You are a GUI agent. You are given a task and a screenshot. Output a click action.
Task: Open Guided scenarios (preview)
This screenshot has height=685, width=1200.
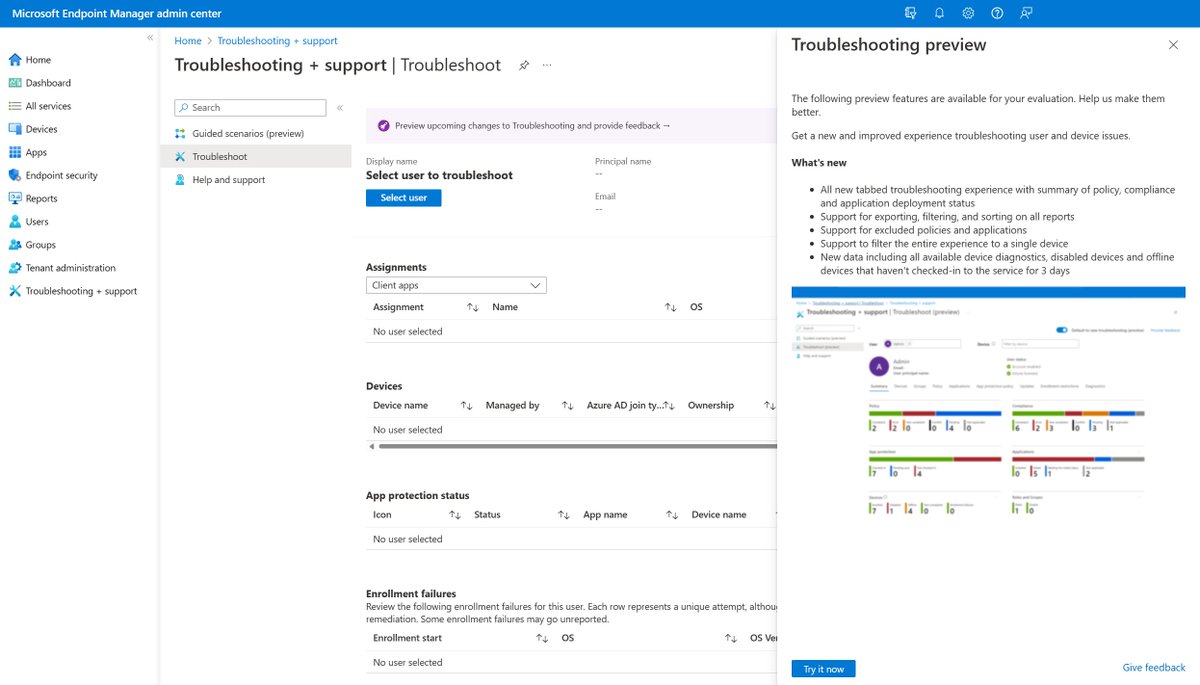pyautogui.click(x=248, y=134)
